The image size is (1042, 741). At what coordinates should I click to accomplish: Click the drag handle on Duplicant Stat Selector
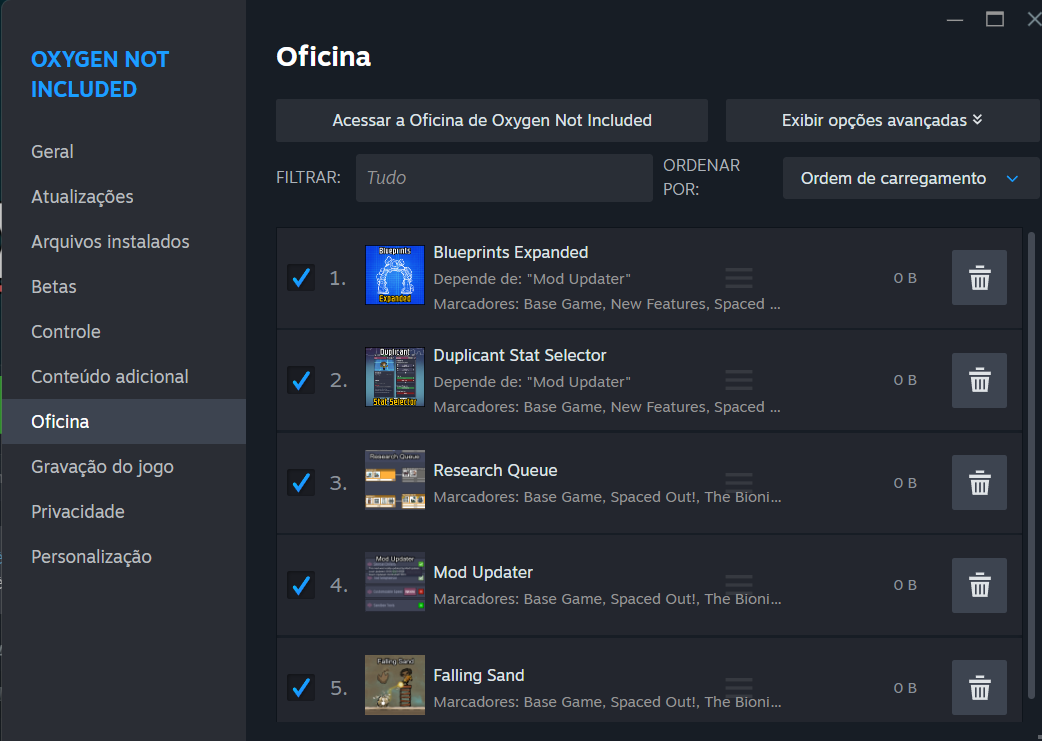pos(738,380)
